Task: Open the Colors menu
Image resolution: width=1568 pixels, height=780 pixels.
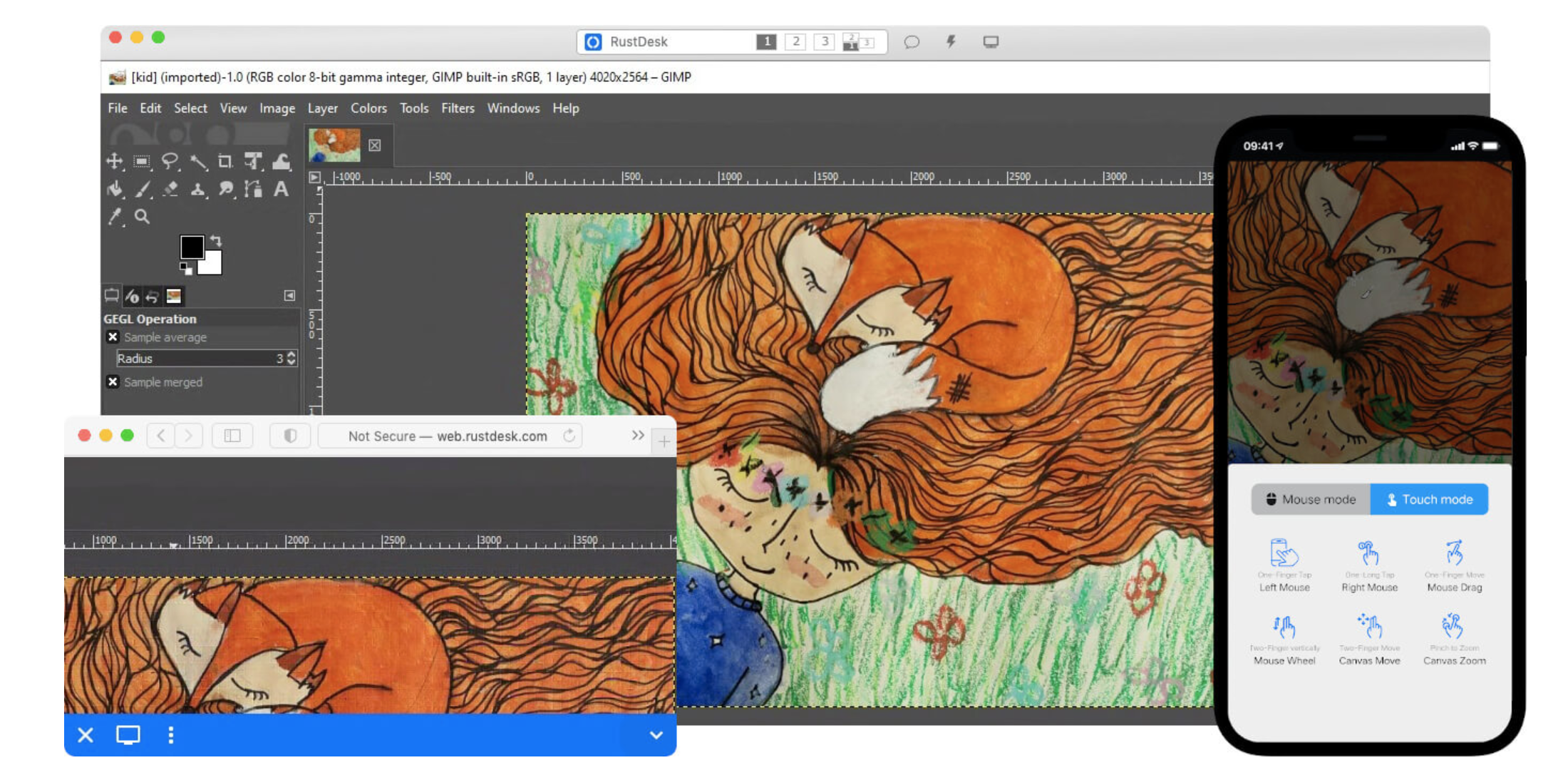Action: 368,108
